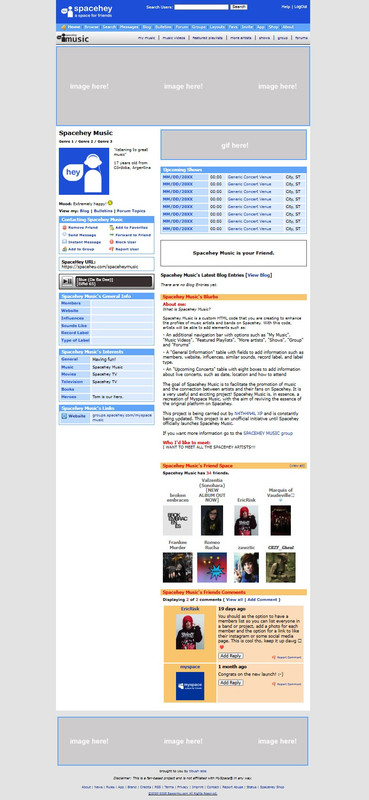Click the bottom 'image here!' banner
The image size is (369, 800).
pyautogui.click(x=183, y=741)
